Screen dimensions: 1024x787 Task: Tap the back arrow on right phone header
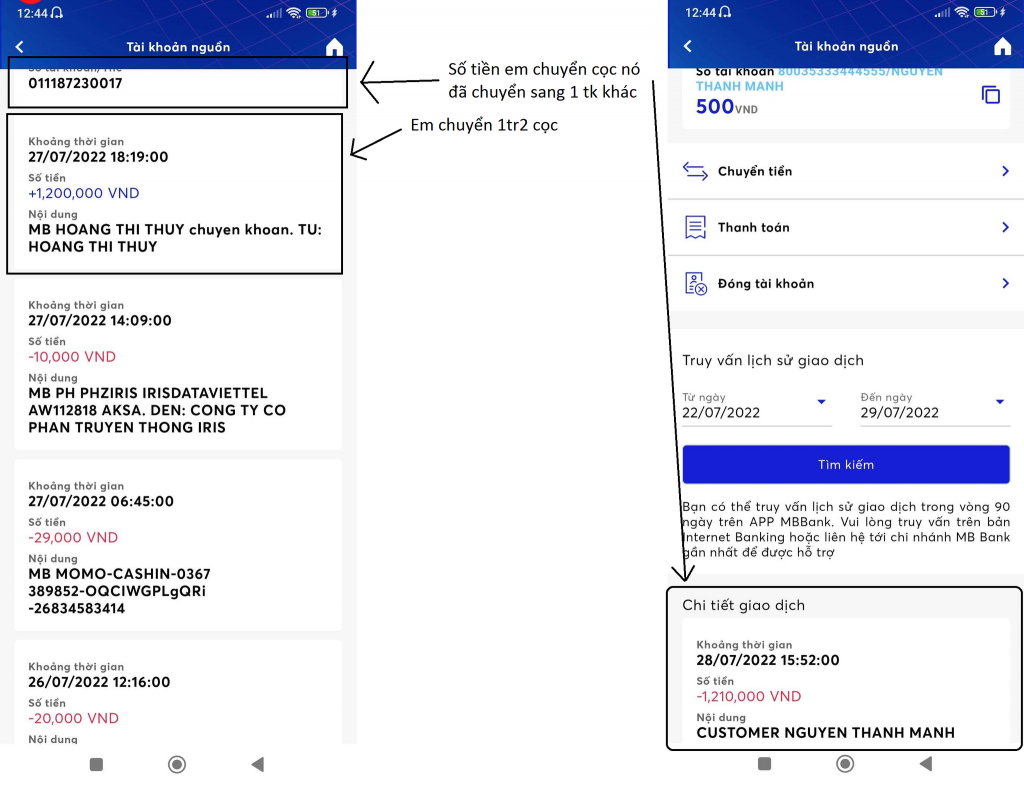click(687, 47)
